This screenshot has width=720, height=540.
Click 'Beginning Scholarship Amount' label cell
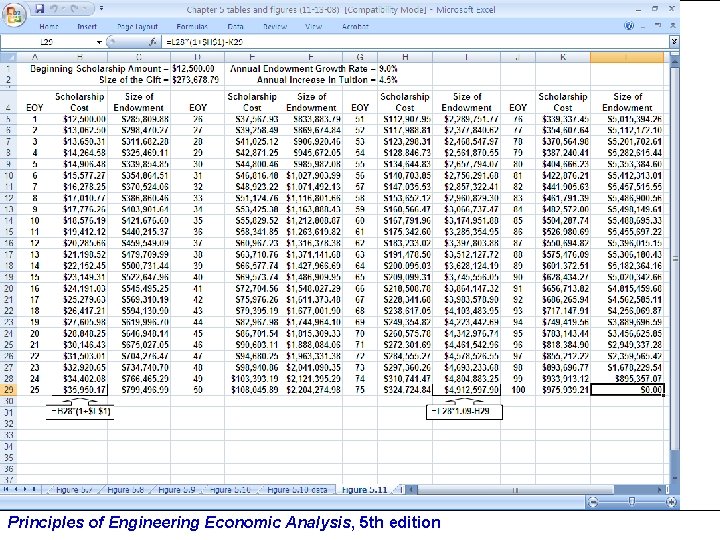(99, 69)
